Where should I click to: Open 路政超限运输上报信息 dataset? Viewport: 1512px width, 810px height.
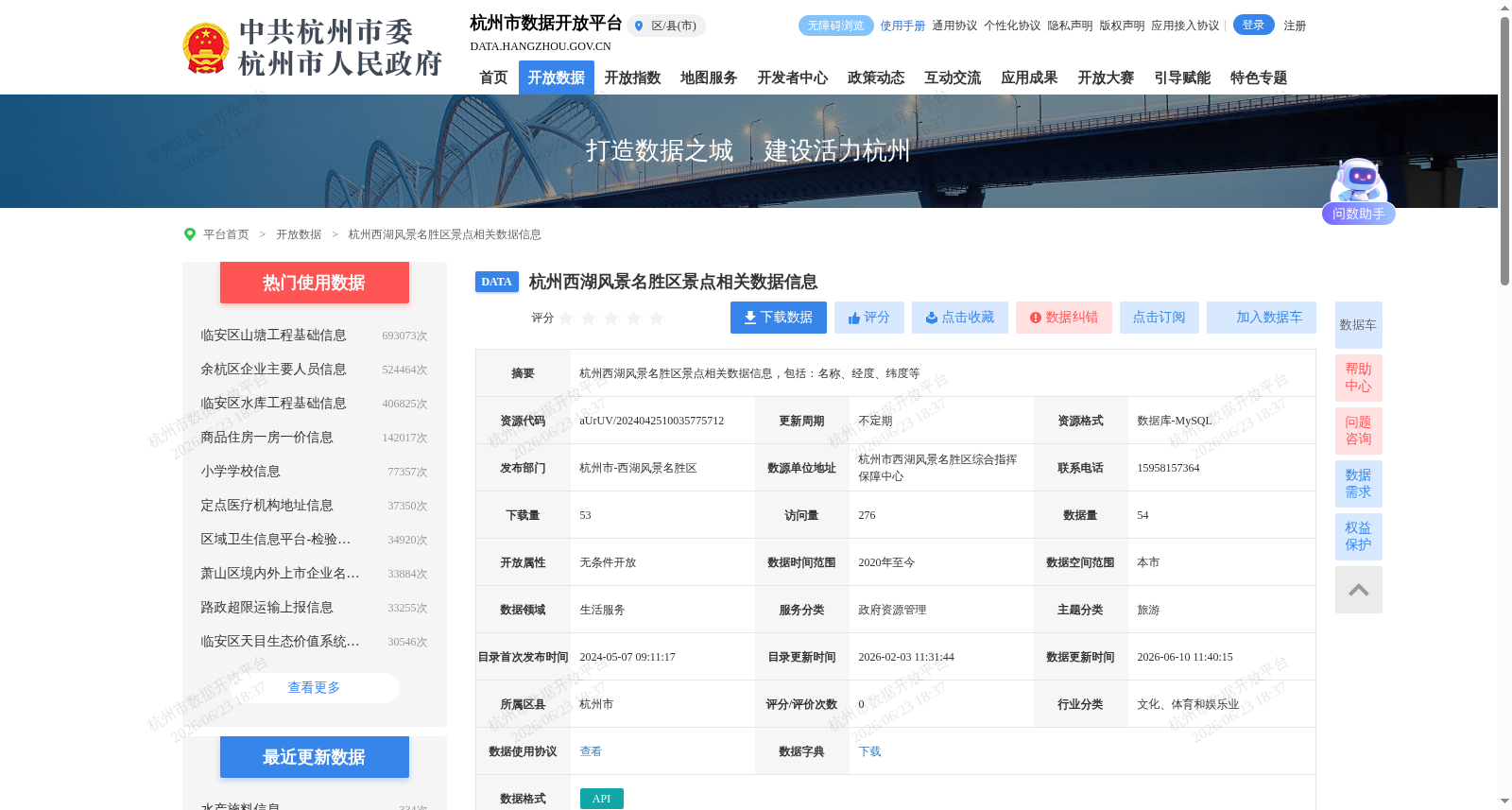tap(266, 608)
